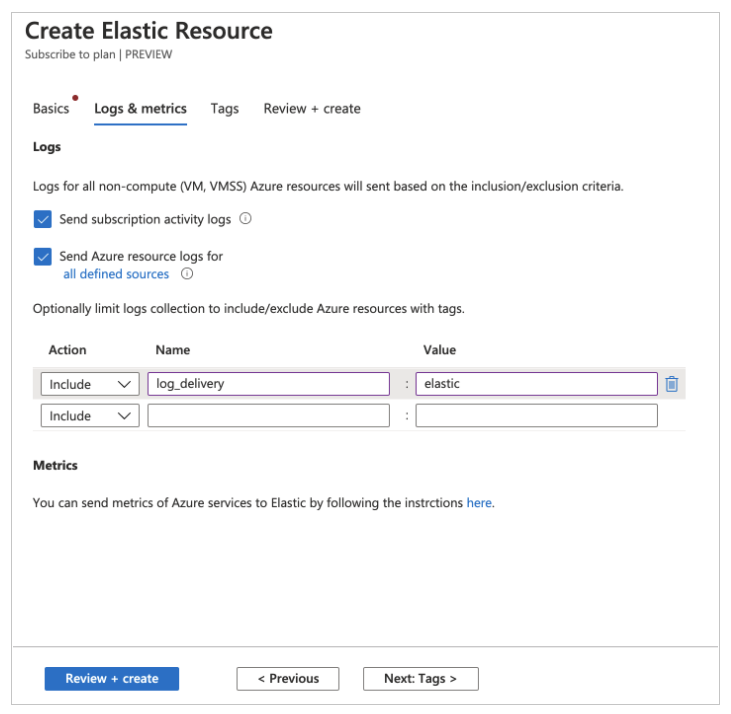The width and height of the screenshot is (731, 714).
Task: Open the all defined sources link
Action: [x=116, y=274]
